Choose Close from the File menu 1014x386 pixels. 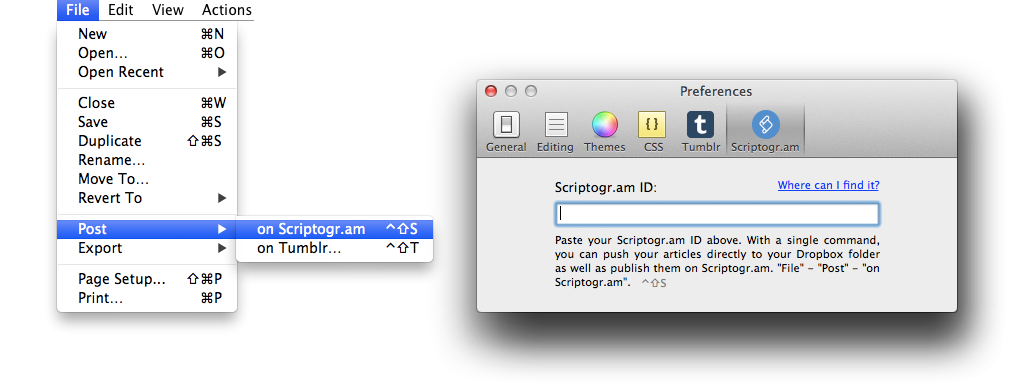click(x=147, y=103)
